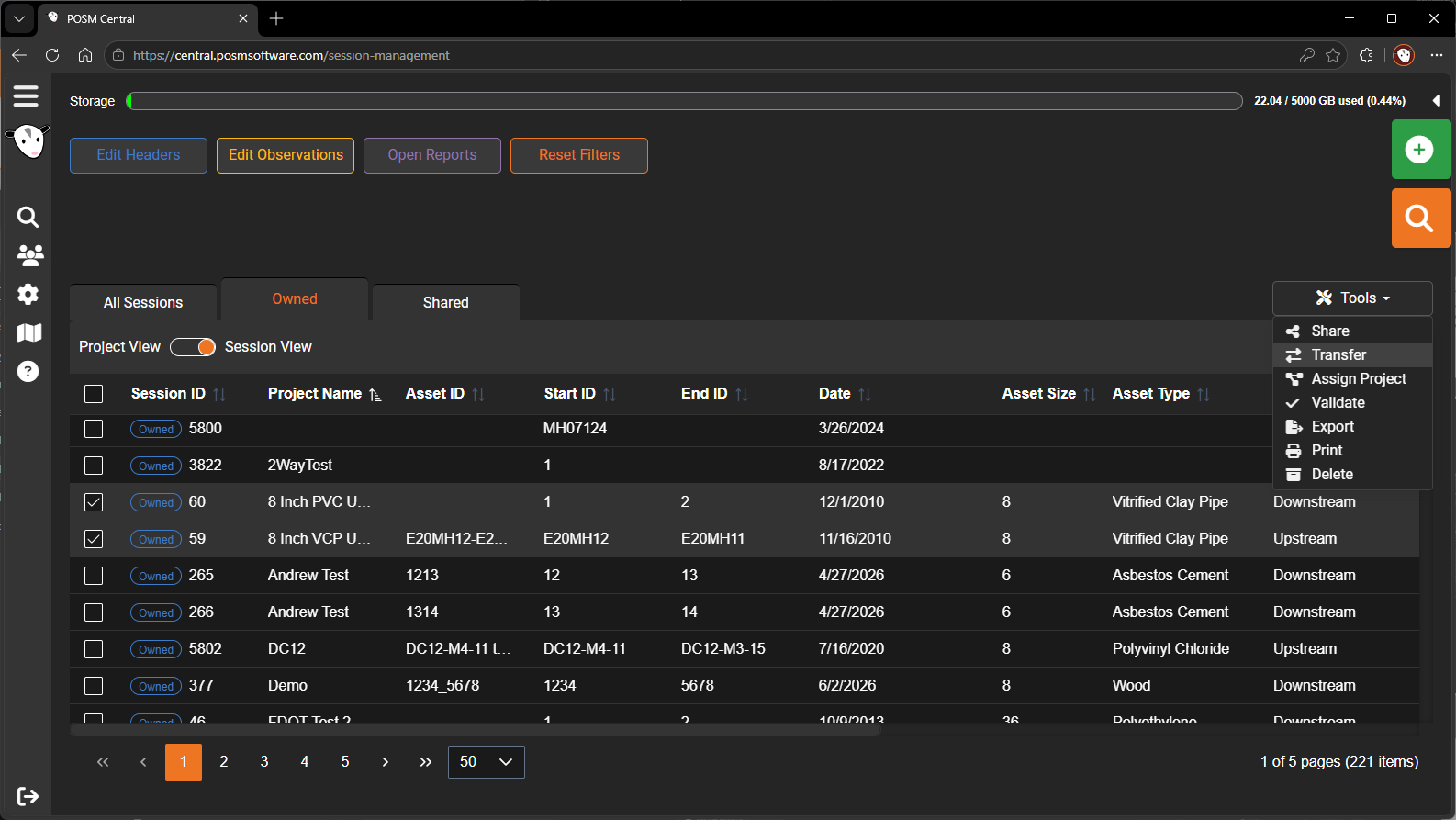
Task: Select Export from Tools menu
Action: [x=1352, y=426]
